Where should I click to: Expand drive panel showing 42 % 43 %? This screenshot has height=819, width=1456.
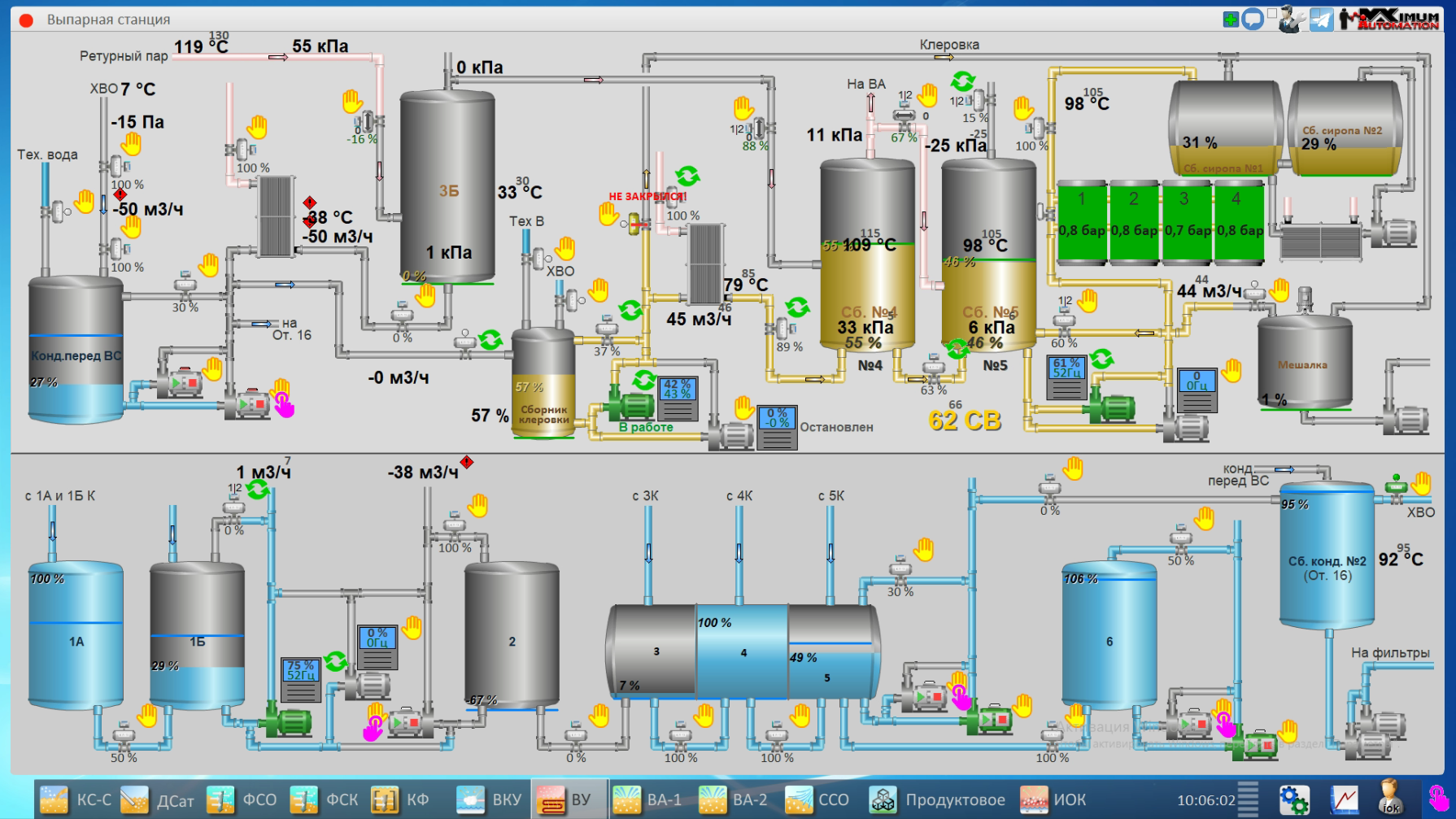pyautogui.click(x=677, y=399)
